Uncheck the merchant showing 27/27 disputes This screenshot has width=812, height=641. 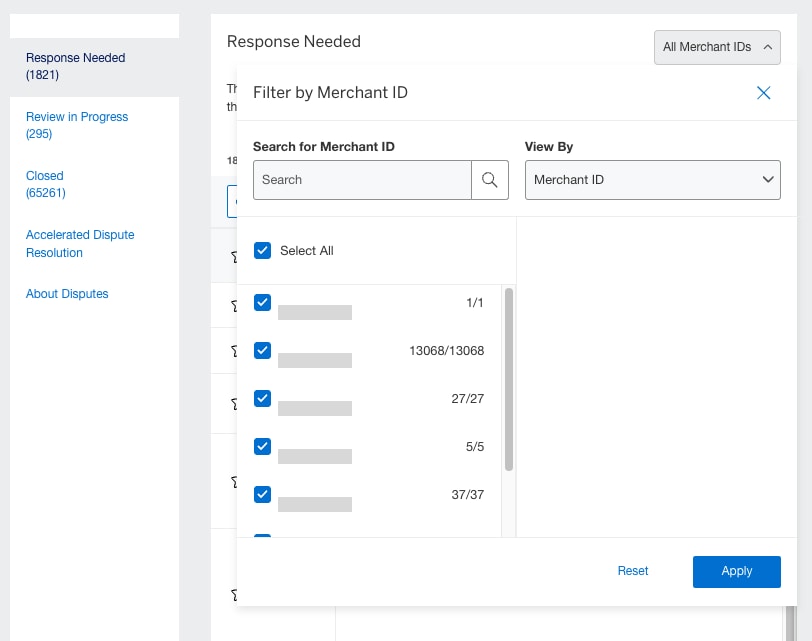(262, 398)
